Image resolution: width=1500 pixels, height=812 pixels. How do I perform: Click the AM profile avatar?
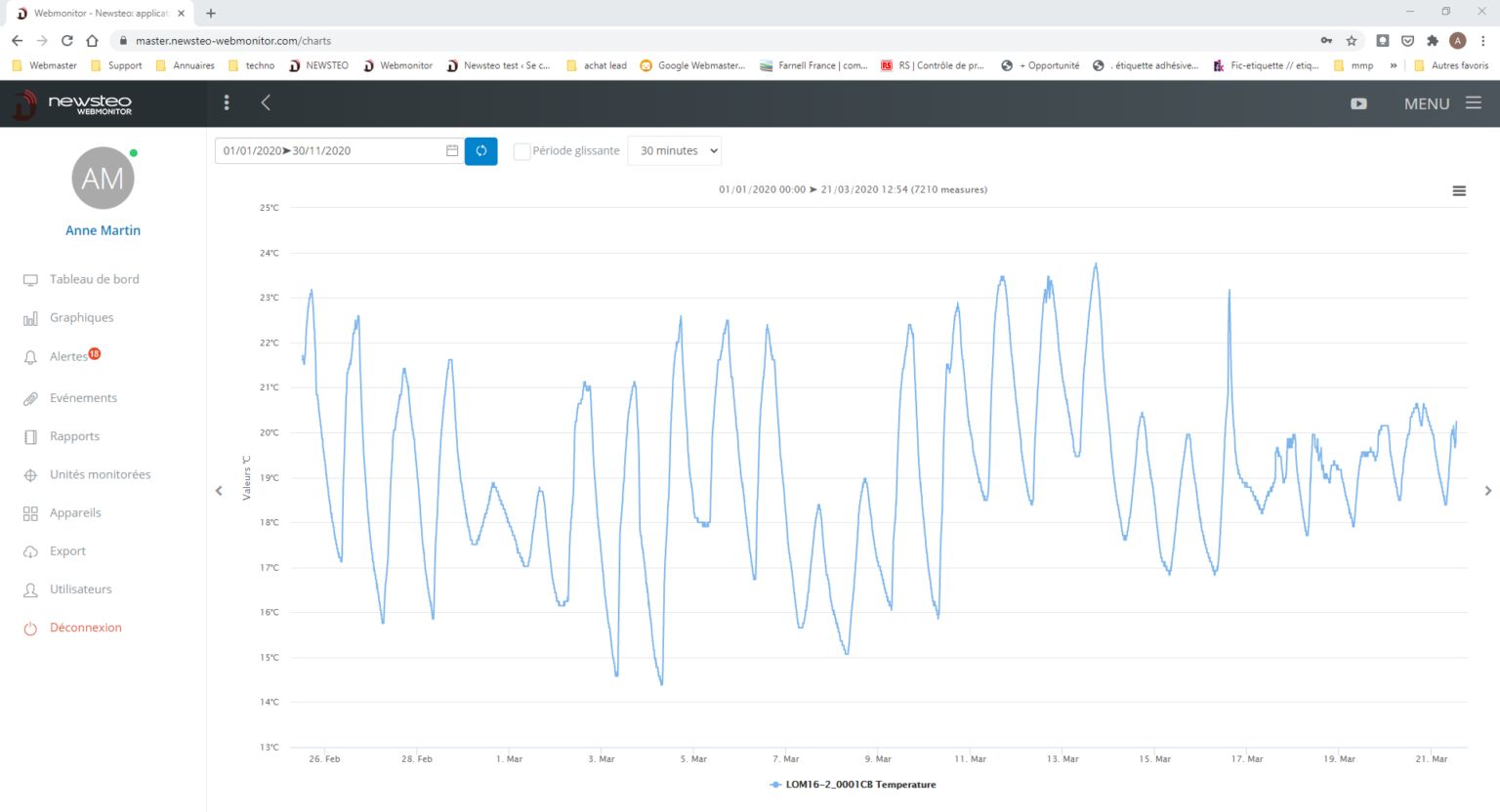pyautogui.click(x=103, y=178)
